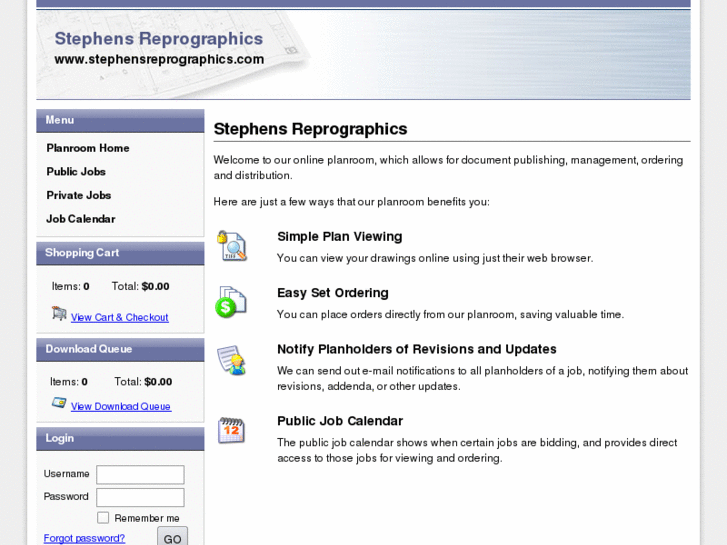
Task: Click the download queue icon
Action: pos(59,403)
